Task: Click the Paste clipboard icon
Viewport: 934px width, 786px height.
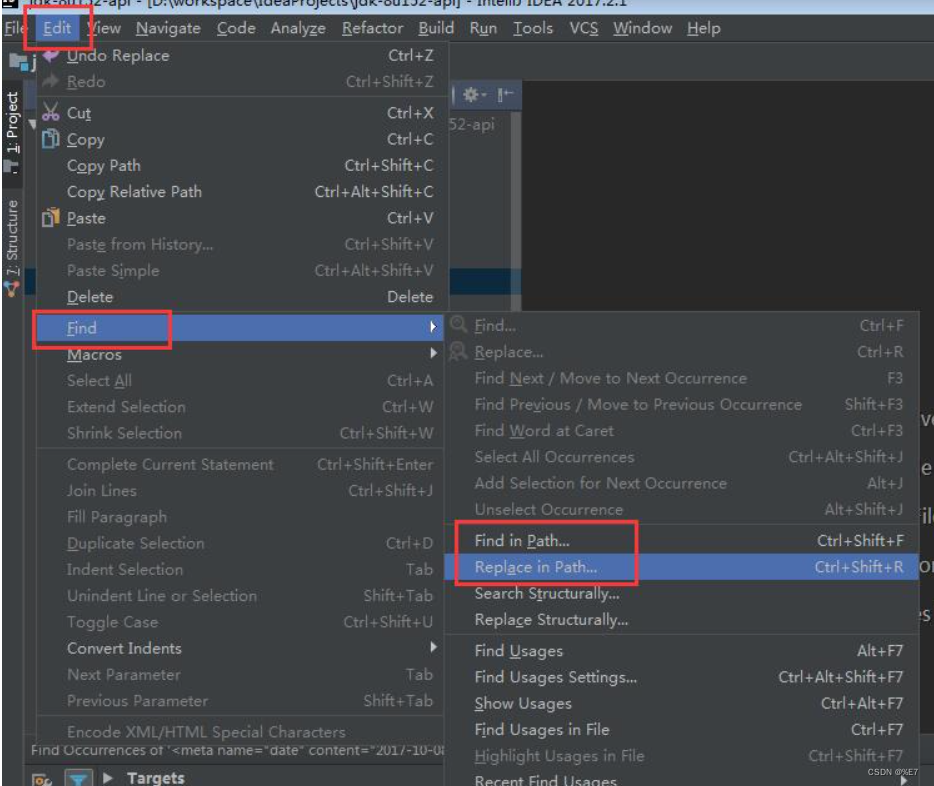Action: (x=50, y=217)
